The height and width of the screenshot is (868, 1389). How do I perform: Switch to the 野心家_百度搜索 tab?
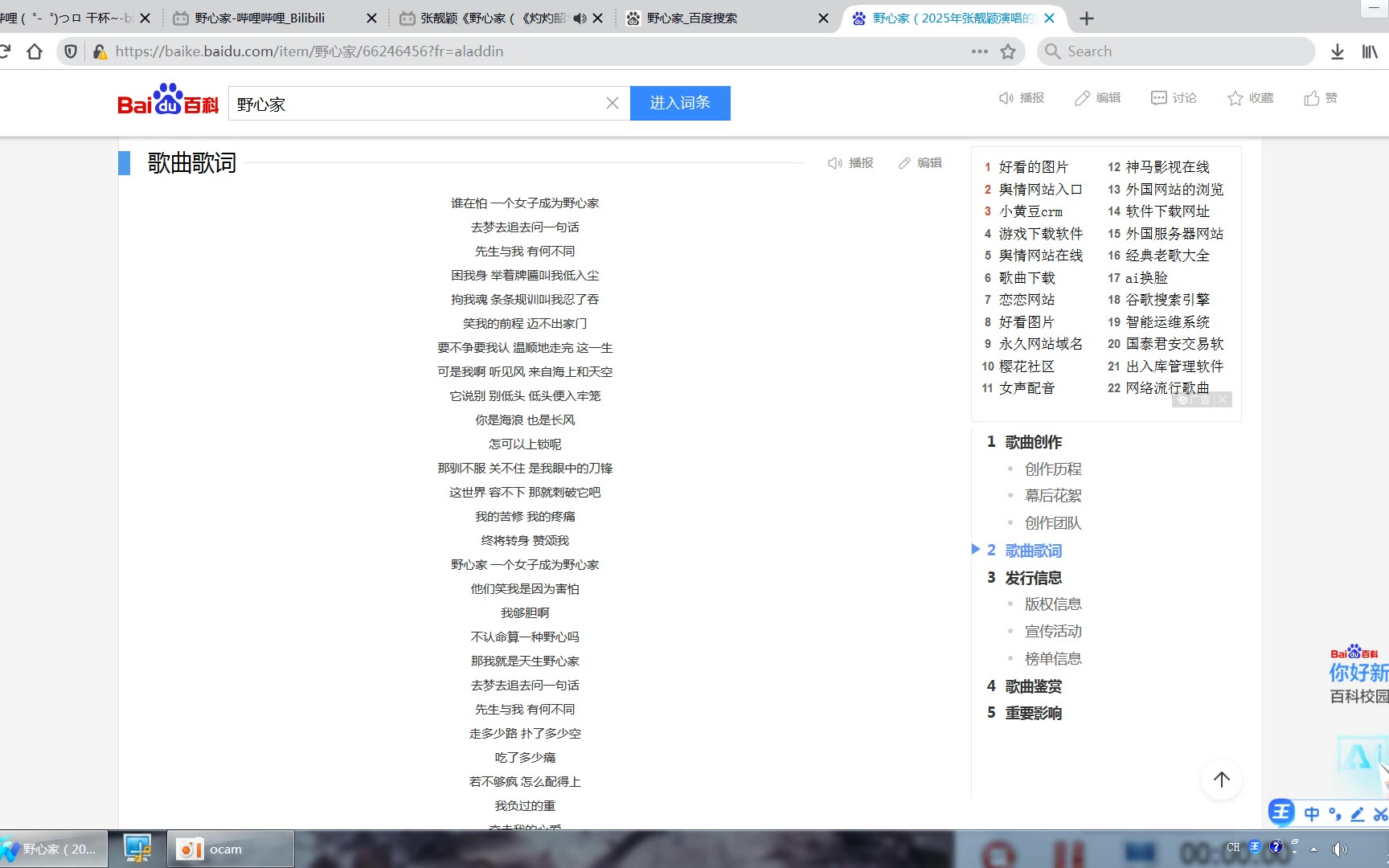[691, 18]
